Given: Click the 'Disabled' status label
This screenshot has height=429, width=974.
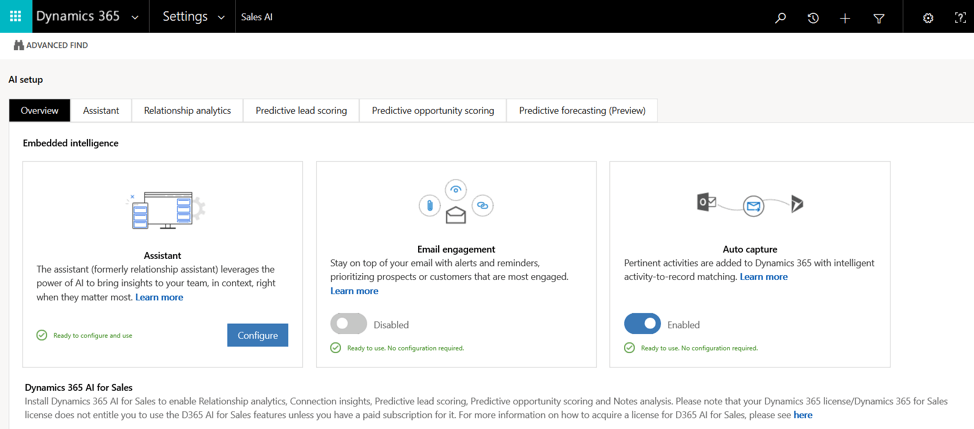Looking at the screenshot, I should tap(391, 325).
